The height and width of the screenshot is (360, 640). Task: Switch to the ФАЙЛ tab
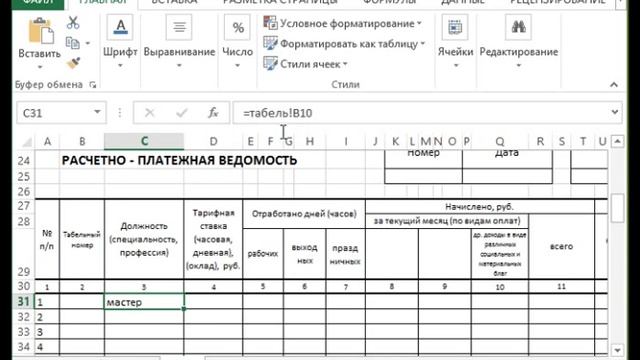click(x=38, y=3)
